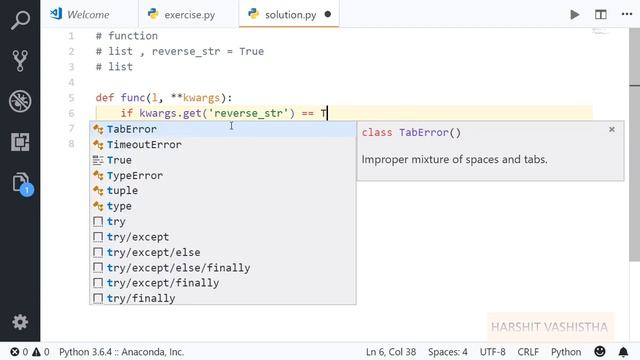Viewport: 640px width, 360px height.
Task: Select the Python 3.6.4 Anaconda interpreter
Action: [x=121, y=352]
